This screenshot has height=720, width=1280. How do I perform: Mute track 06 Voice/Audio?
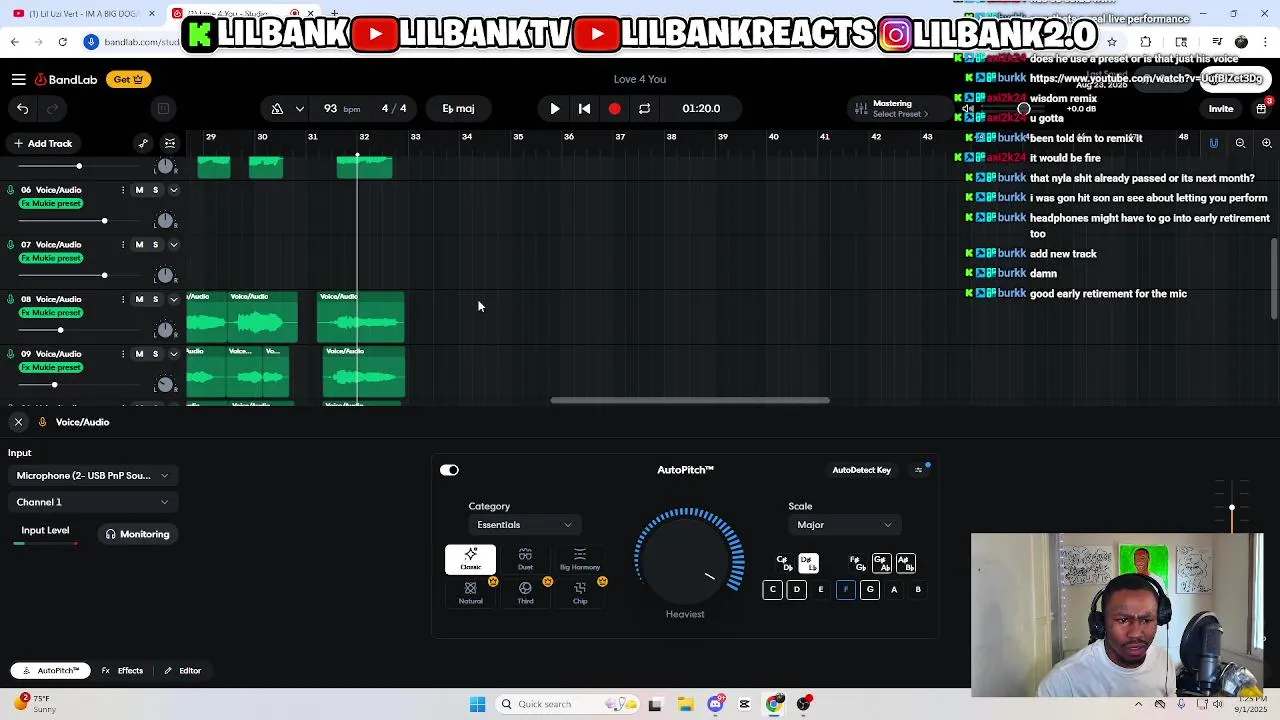(x=139, y=190)
